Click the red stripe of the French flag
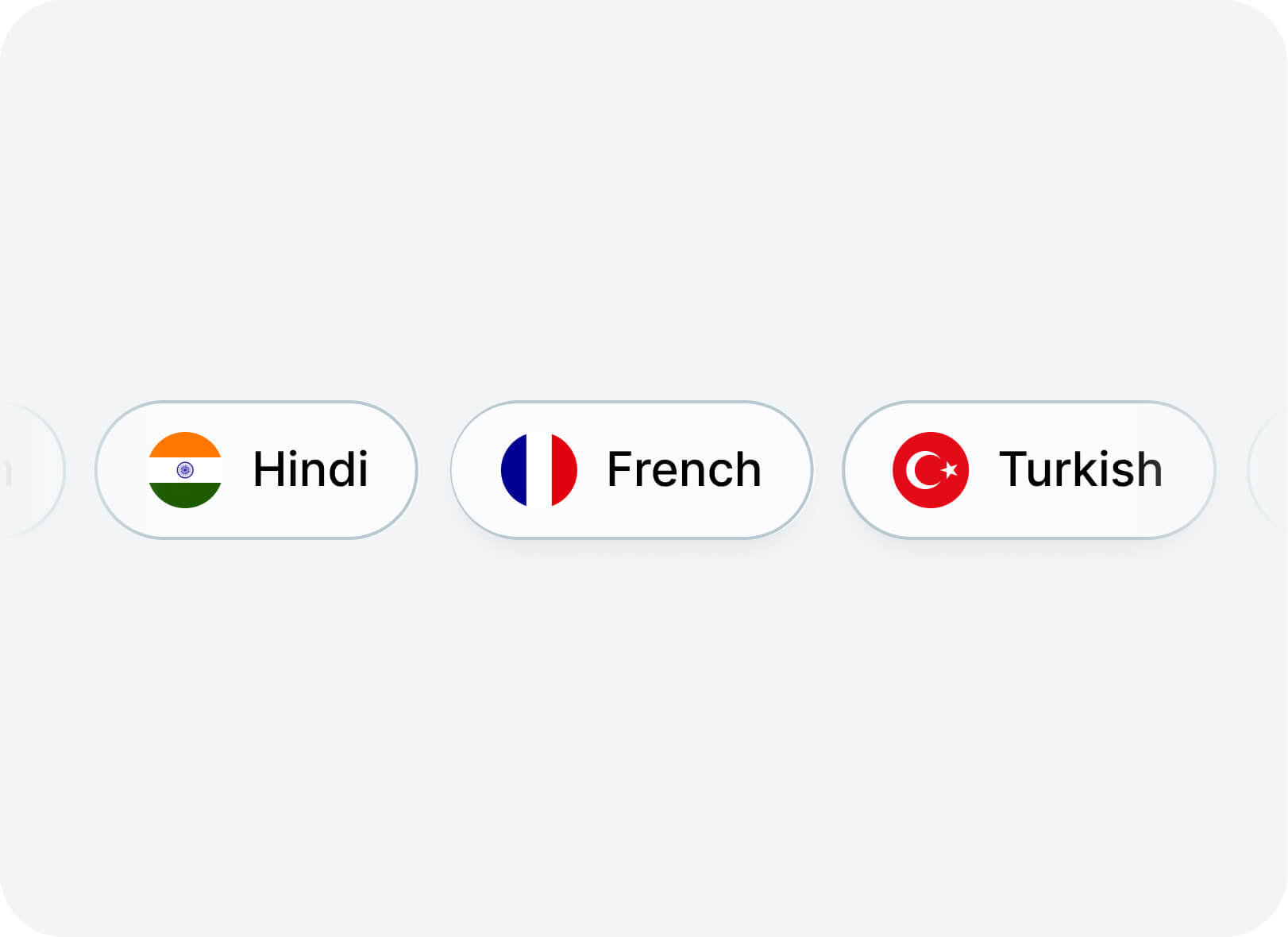The height and width of the screenshot is (937, 1288). pyautogui.click(x=564, y=469)
